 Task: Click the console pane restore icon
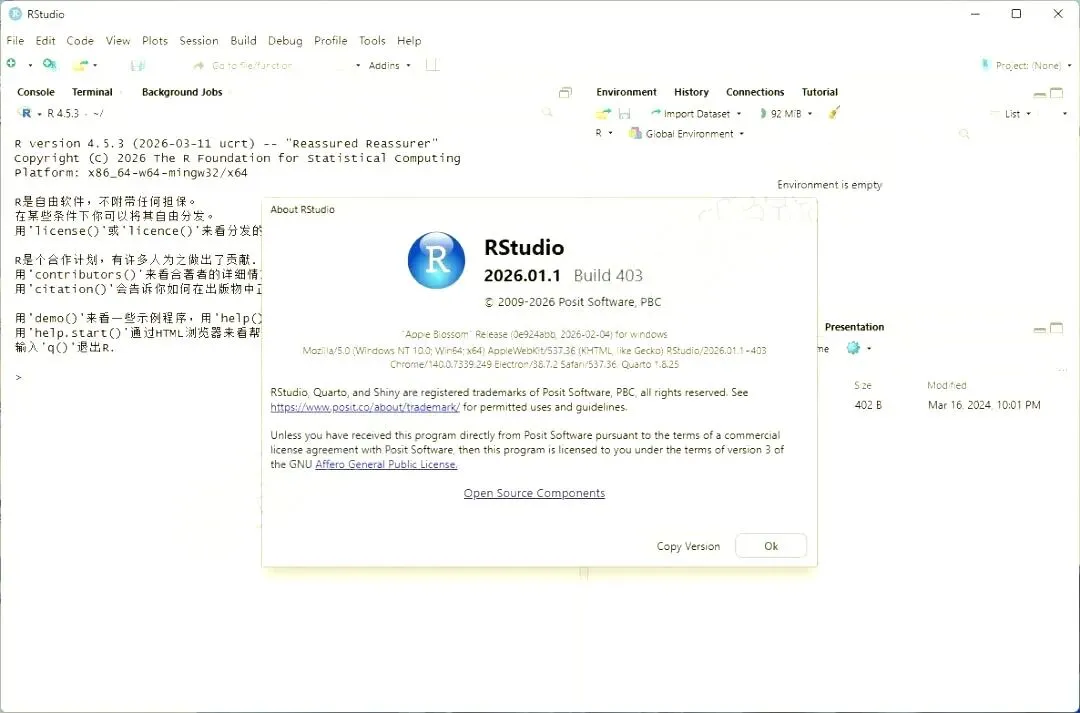565,92
